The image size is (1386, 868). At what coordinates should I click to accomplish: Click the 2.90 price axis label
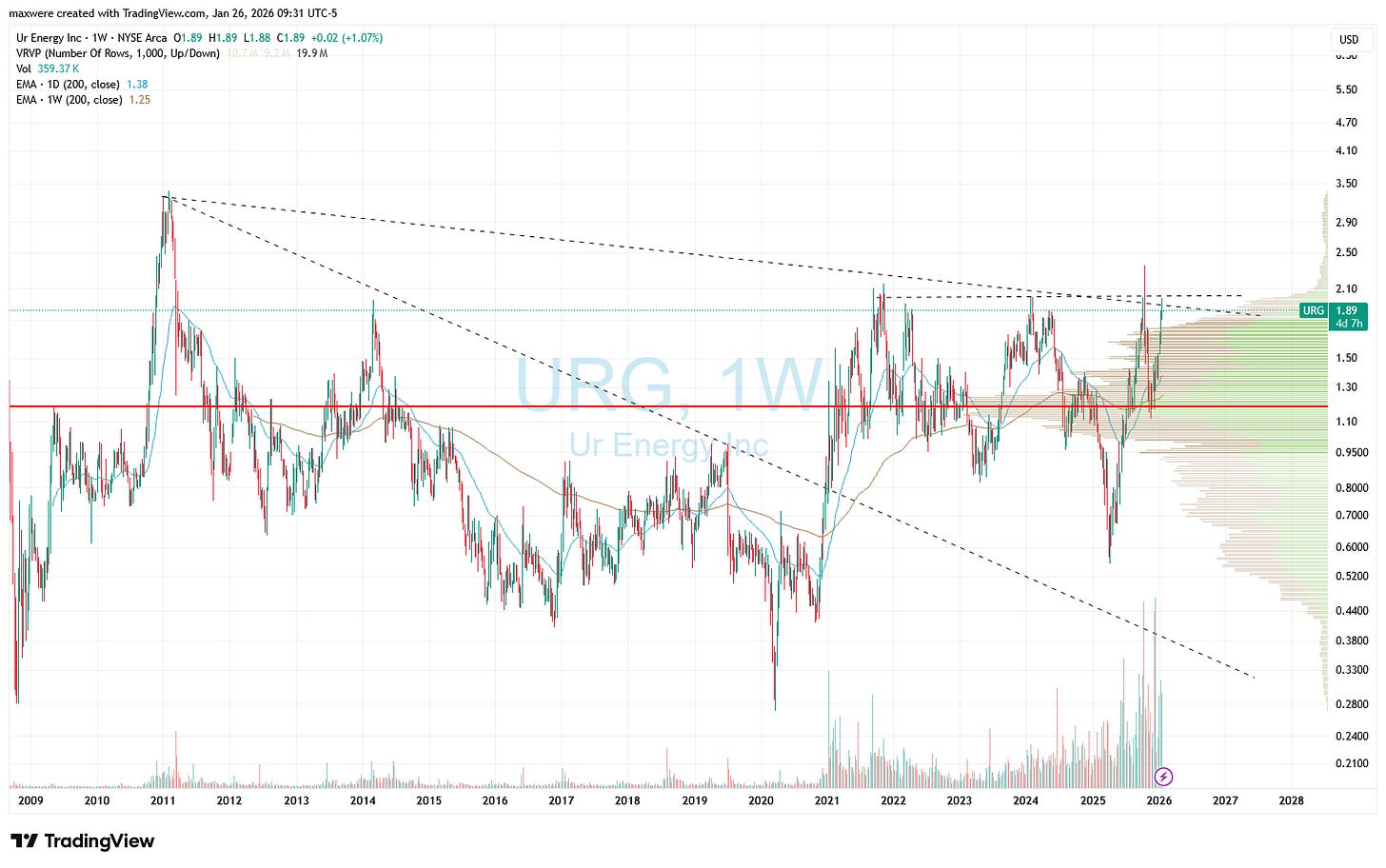(1346, 222)
